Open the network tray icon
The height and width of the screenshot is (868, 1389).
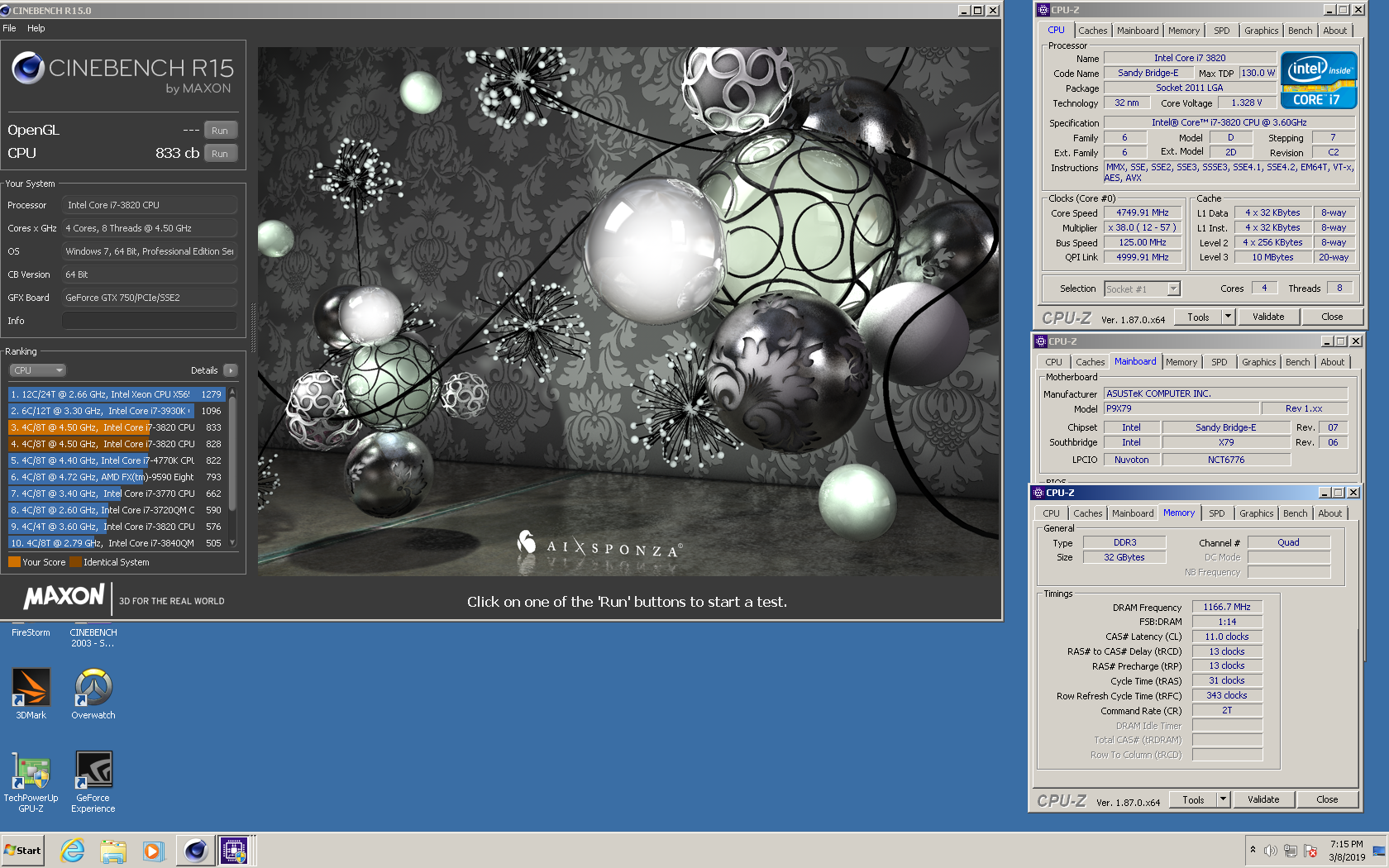1291,851
